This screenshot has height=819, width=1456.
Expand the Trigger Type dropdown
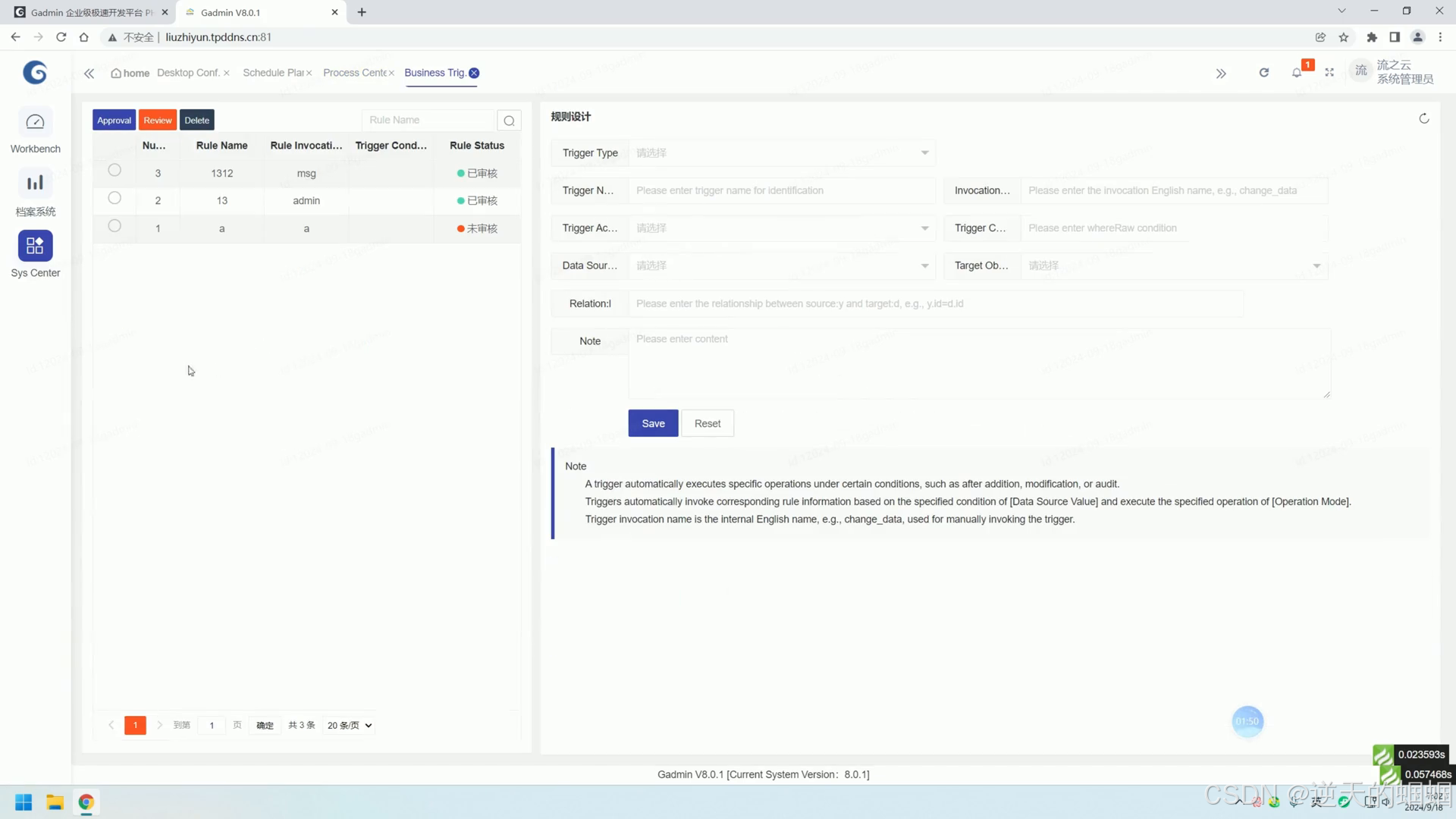tap(781, 153)
